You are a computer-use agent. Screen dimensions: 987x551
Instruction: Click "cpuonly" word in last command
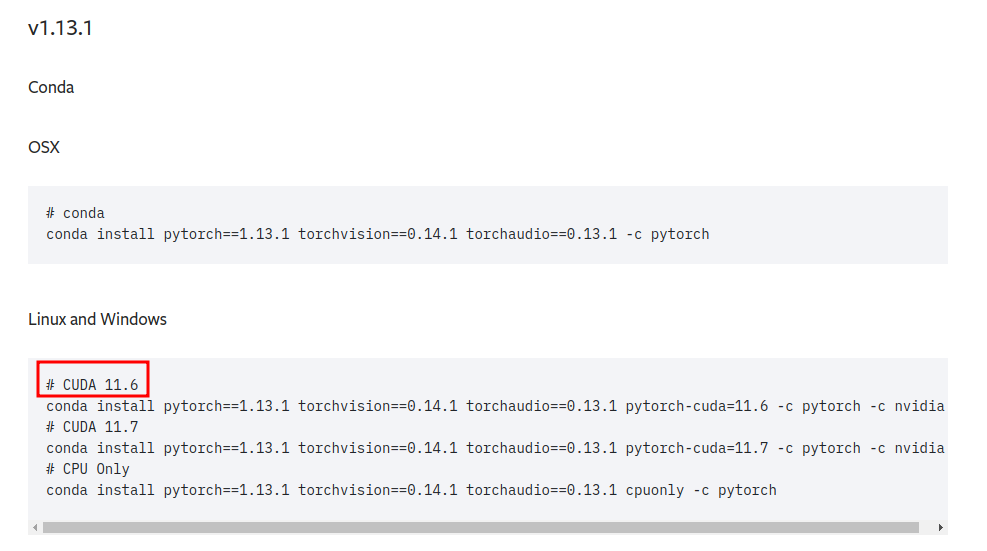pyautogui.click(x=655, y=491)
